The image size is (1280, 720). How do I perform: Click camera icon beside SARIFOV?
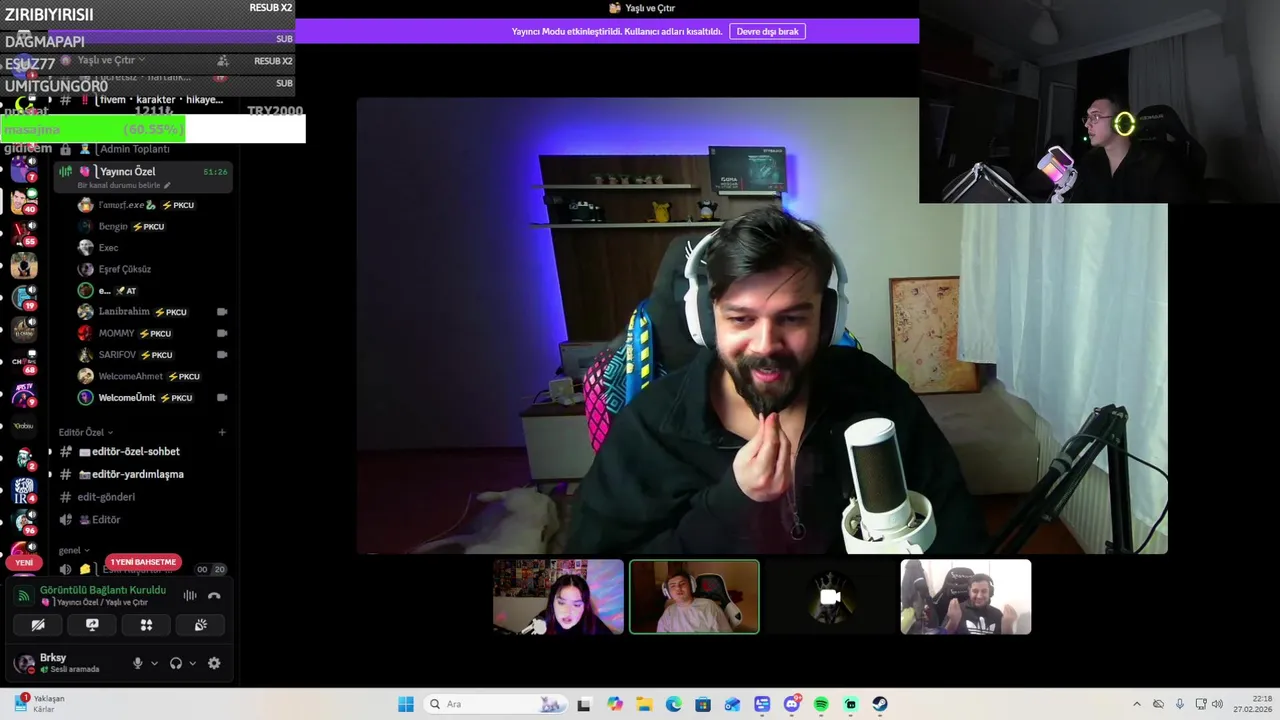click(222, 354)
